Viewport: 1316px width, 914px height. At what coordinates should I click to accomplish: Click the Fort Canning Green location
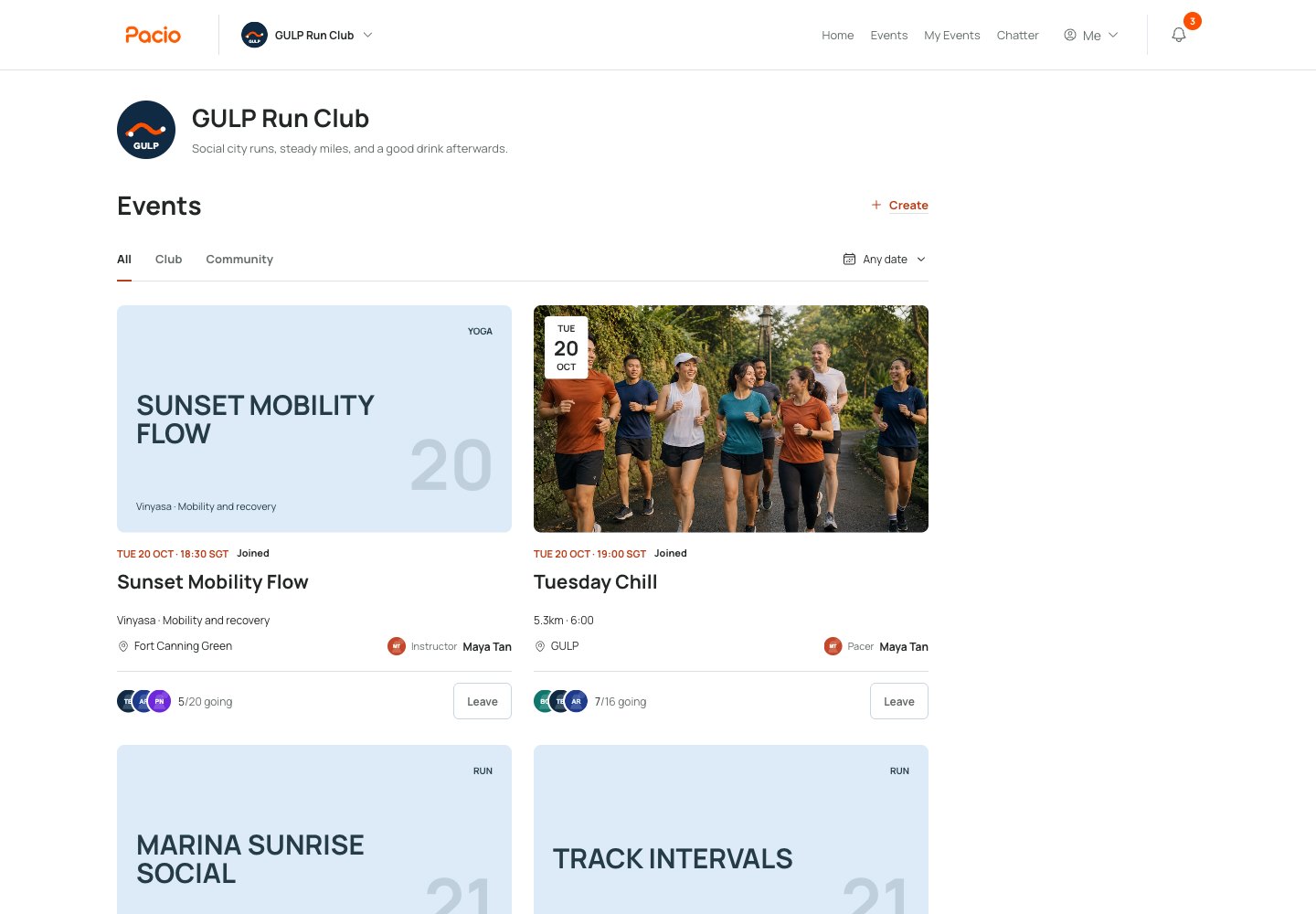pos(183,646)
